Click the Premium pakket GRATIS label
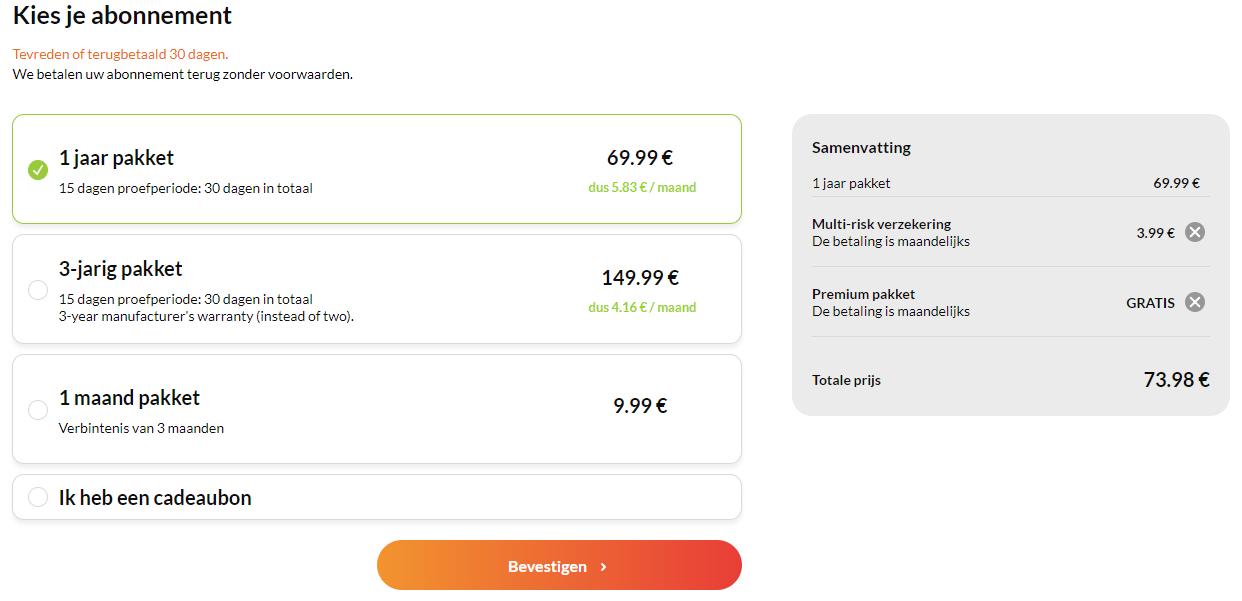This screenshot has height=601, width=1242. click(1150, 302)
